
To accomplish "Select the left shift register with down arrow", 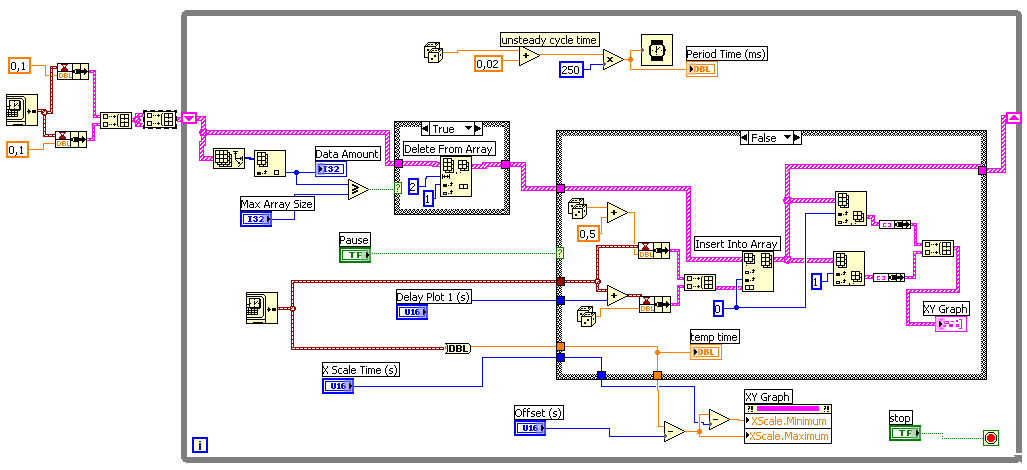I will click(x=189, y=118).
